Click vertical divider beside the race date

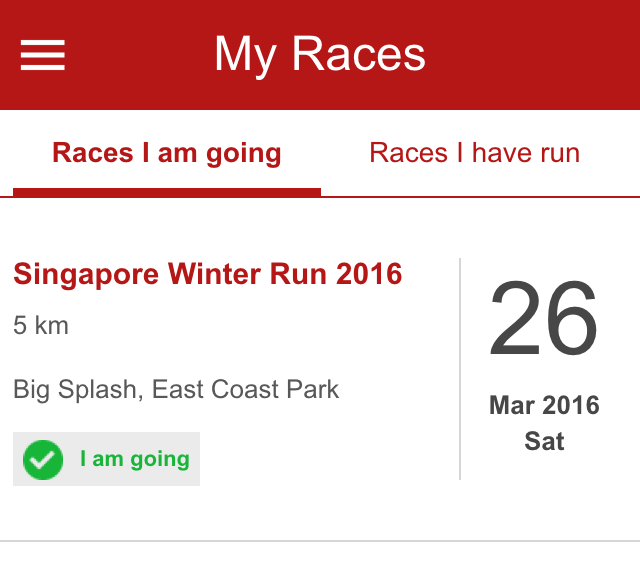tap(460, 368)
